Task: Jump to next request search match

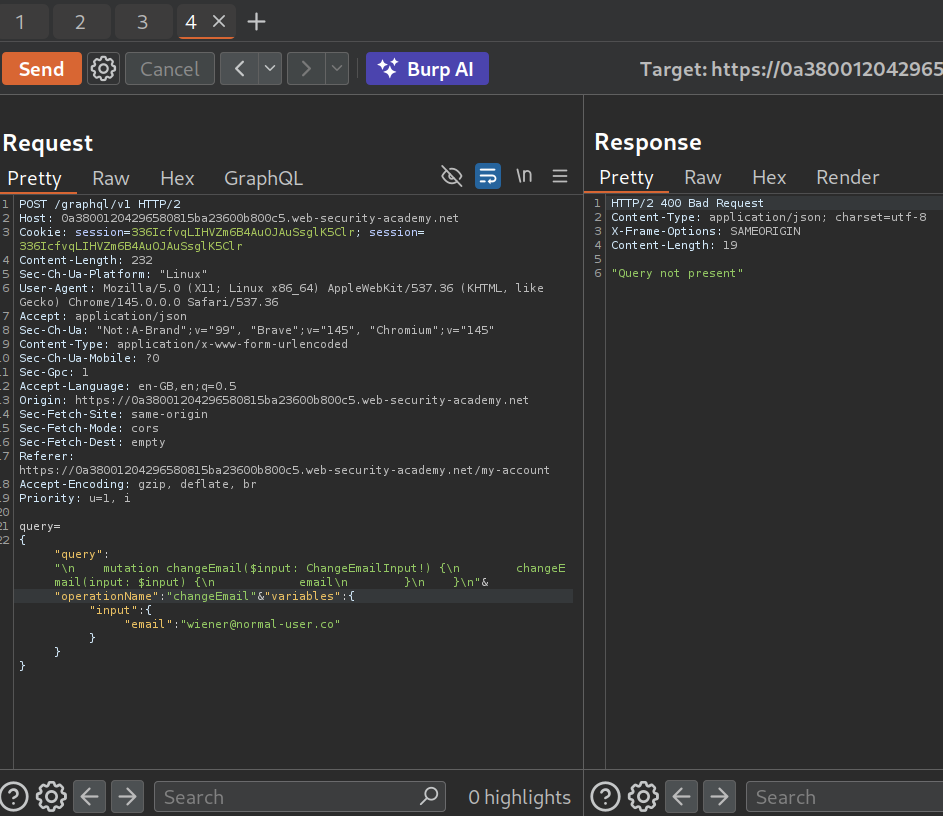Action: (127, 796)
